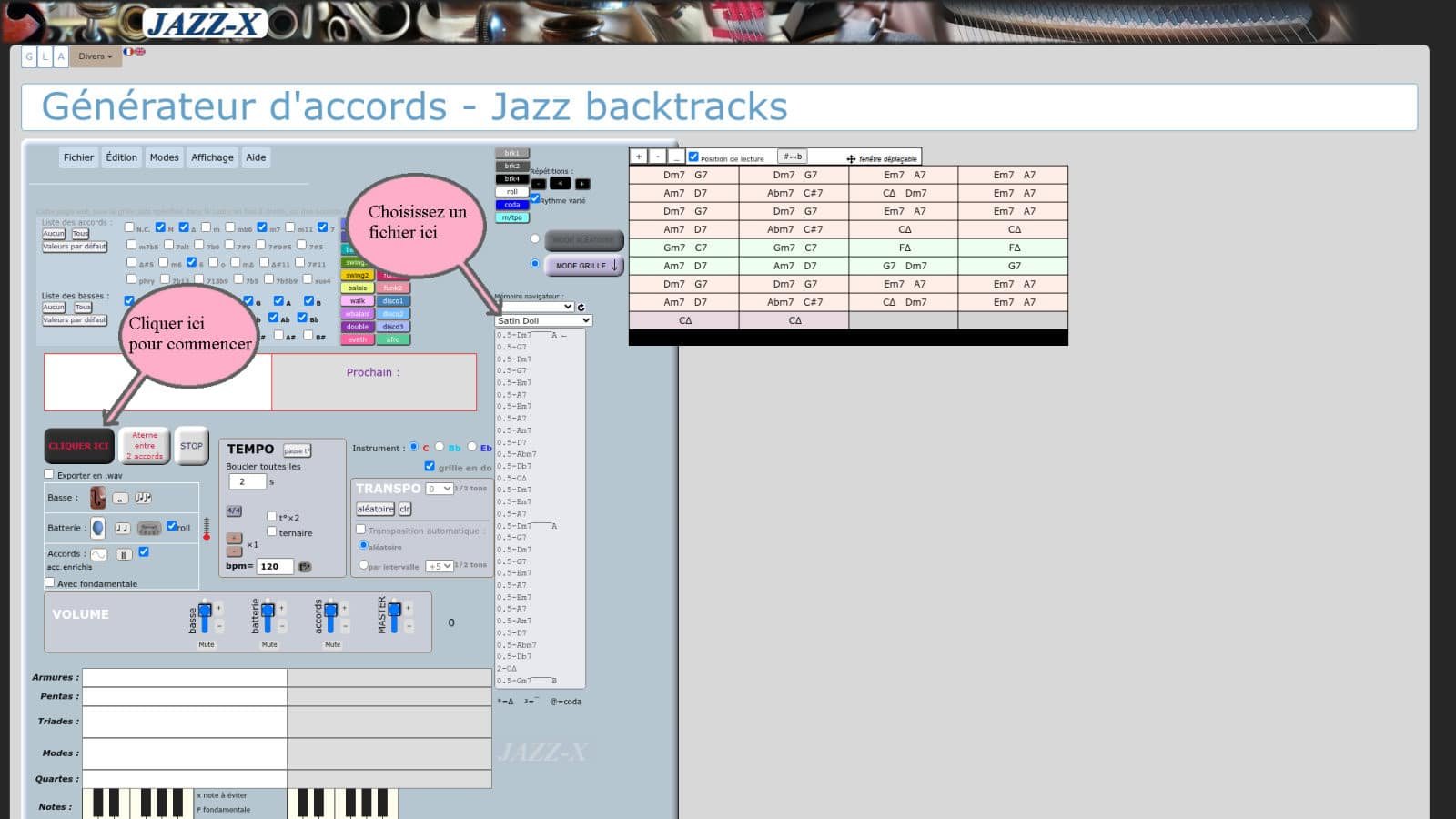Open the Divers dropdown menu

pos(95,56)
